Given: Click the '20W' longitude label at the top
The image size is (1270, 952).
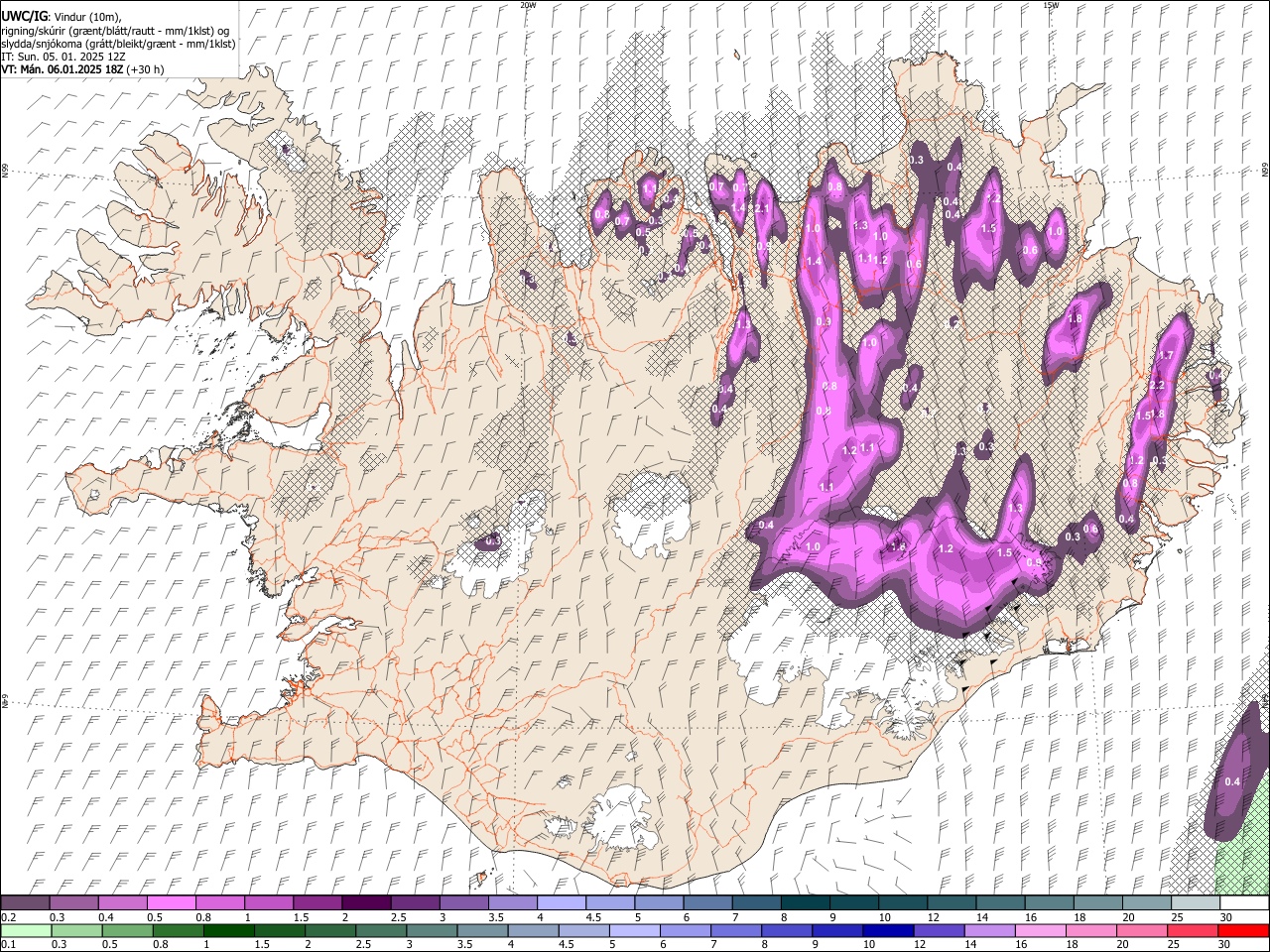Looking at the screenshot, I should coord(528,5).
